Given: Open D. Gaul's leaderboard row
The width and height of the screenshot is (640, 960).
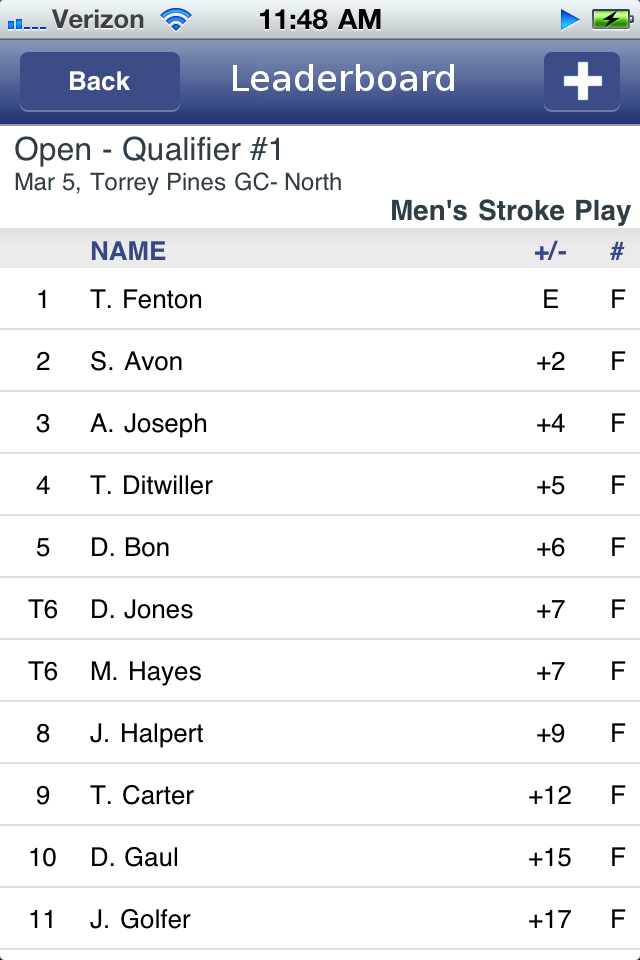Looking at the screenshot, I should point(320,857).
